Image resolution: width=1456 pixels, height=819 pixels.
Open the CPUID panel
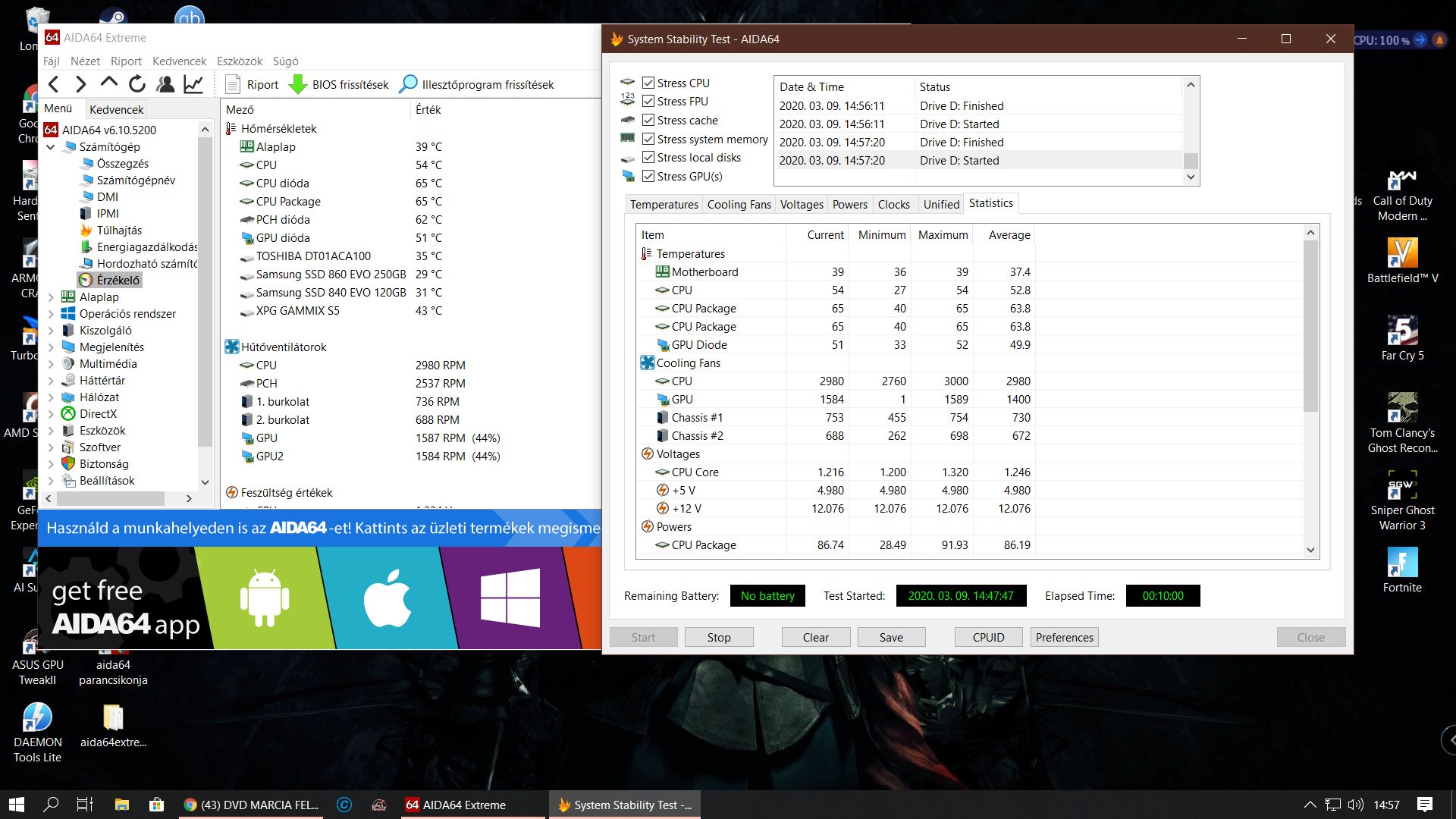click(x=988, y=637)
